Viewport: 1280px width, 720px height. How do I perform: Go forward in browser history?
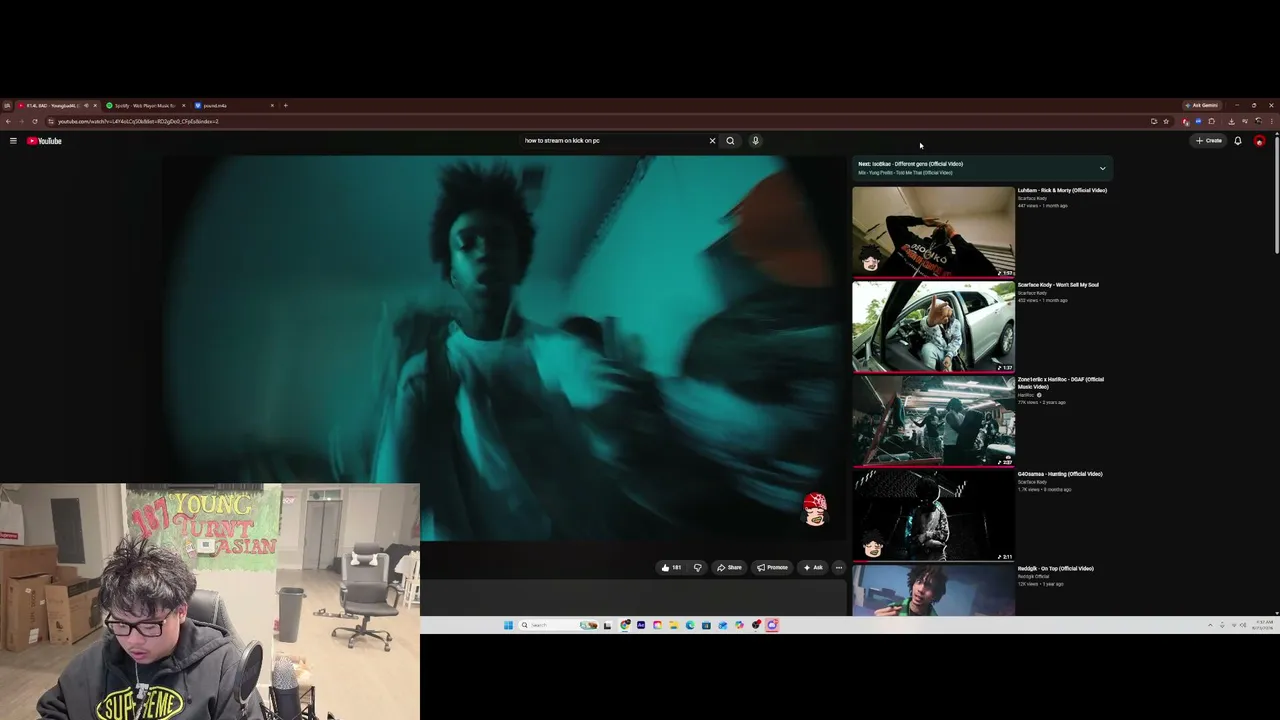pyautogui.click(x=21, y=121)
